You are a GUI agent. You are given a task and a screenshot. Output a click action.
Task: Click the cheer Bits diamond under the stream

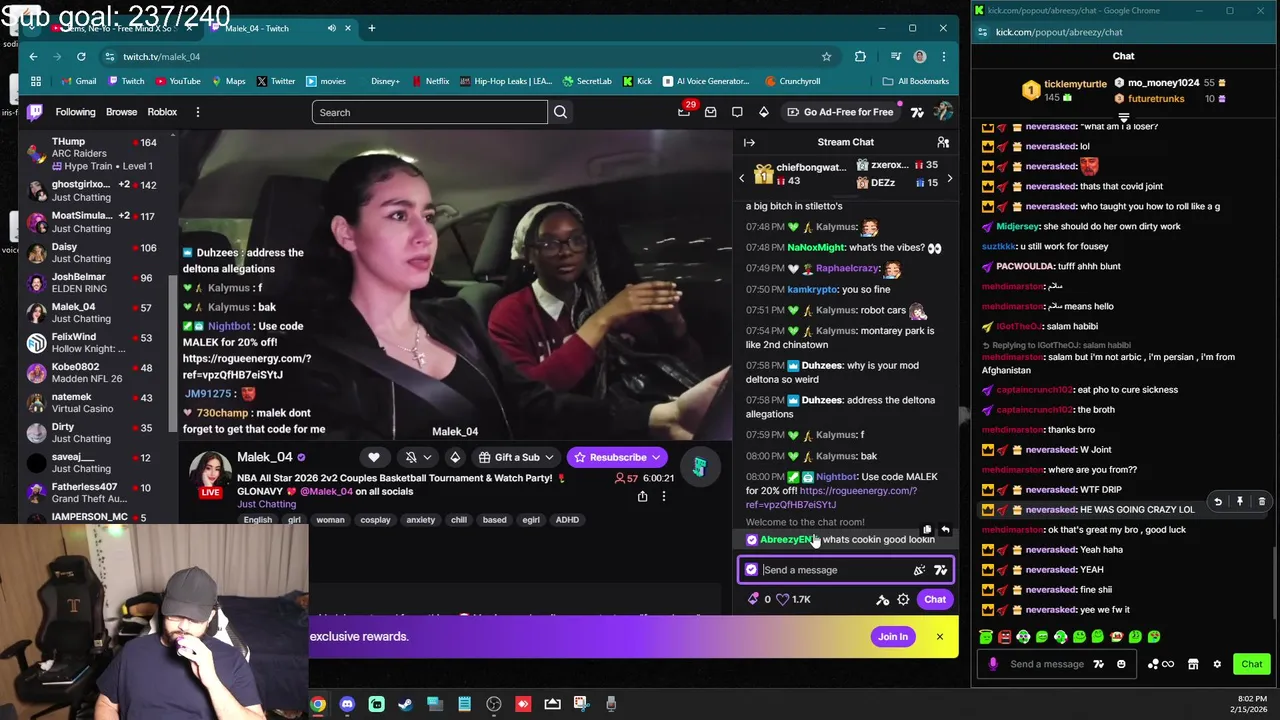[455, 457]
